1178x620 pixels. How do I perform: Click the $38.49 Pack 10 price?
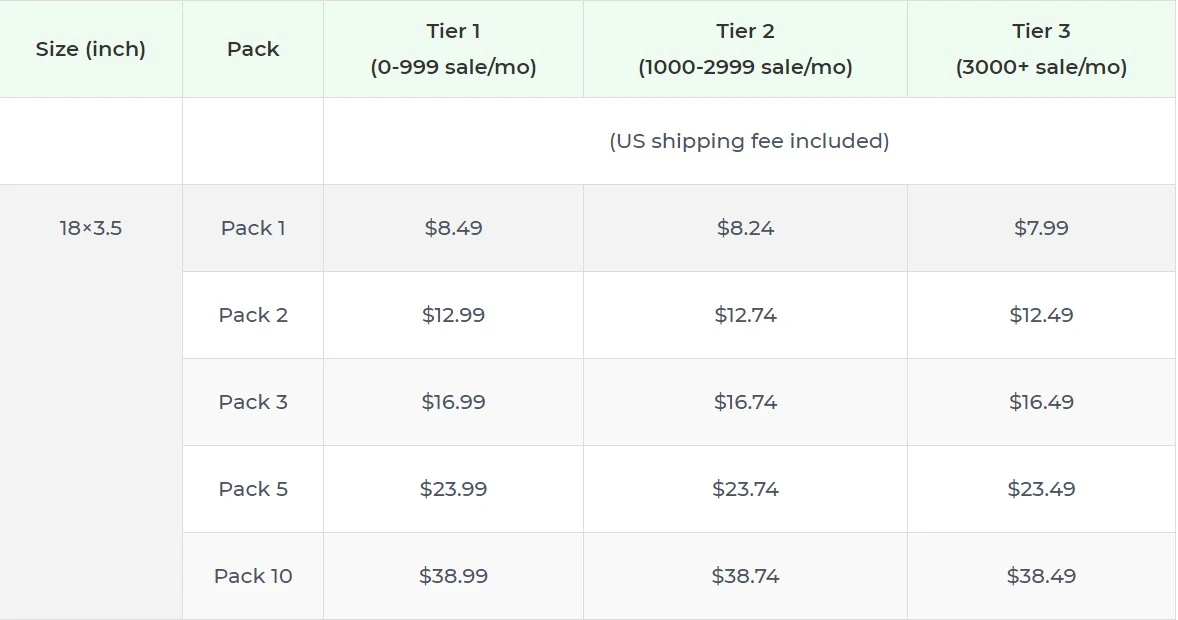pos(1041,576)
